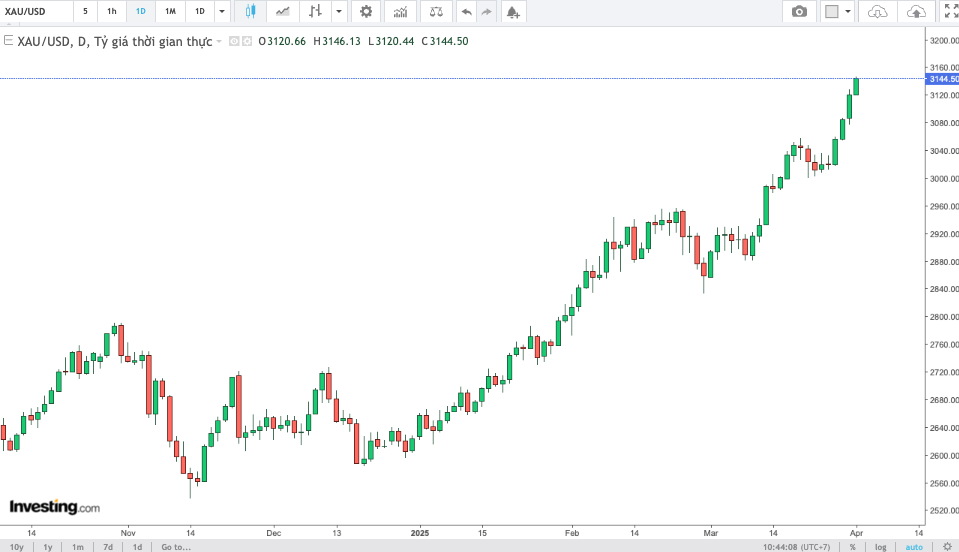
Task: Toggle series visibility eye in legend
Action: pyautogui.click(x=234, y=42)
